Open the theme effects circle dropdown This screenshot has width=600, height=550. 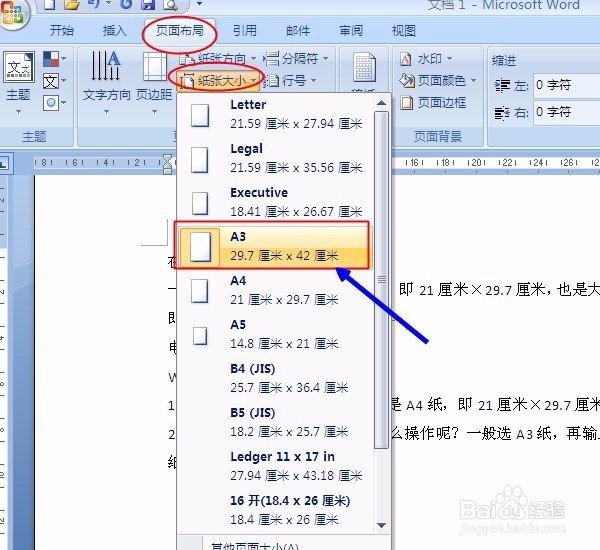coord(54,103)
